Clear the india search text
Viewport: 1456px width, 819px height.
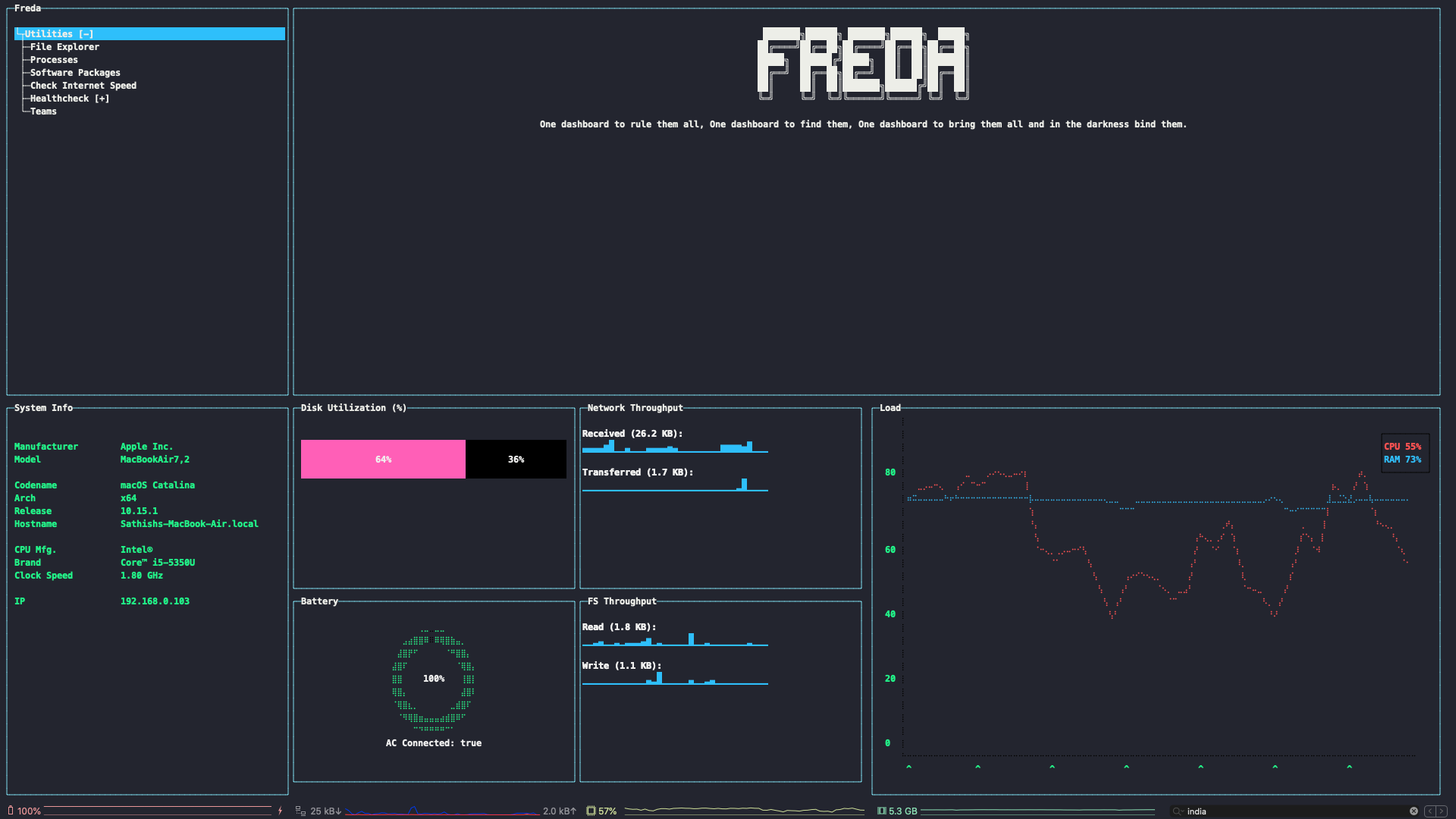[x=1414, y=811]
